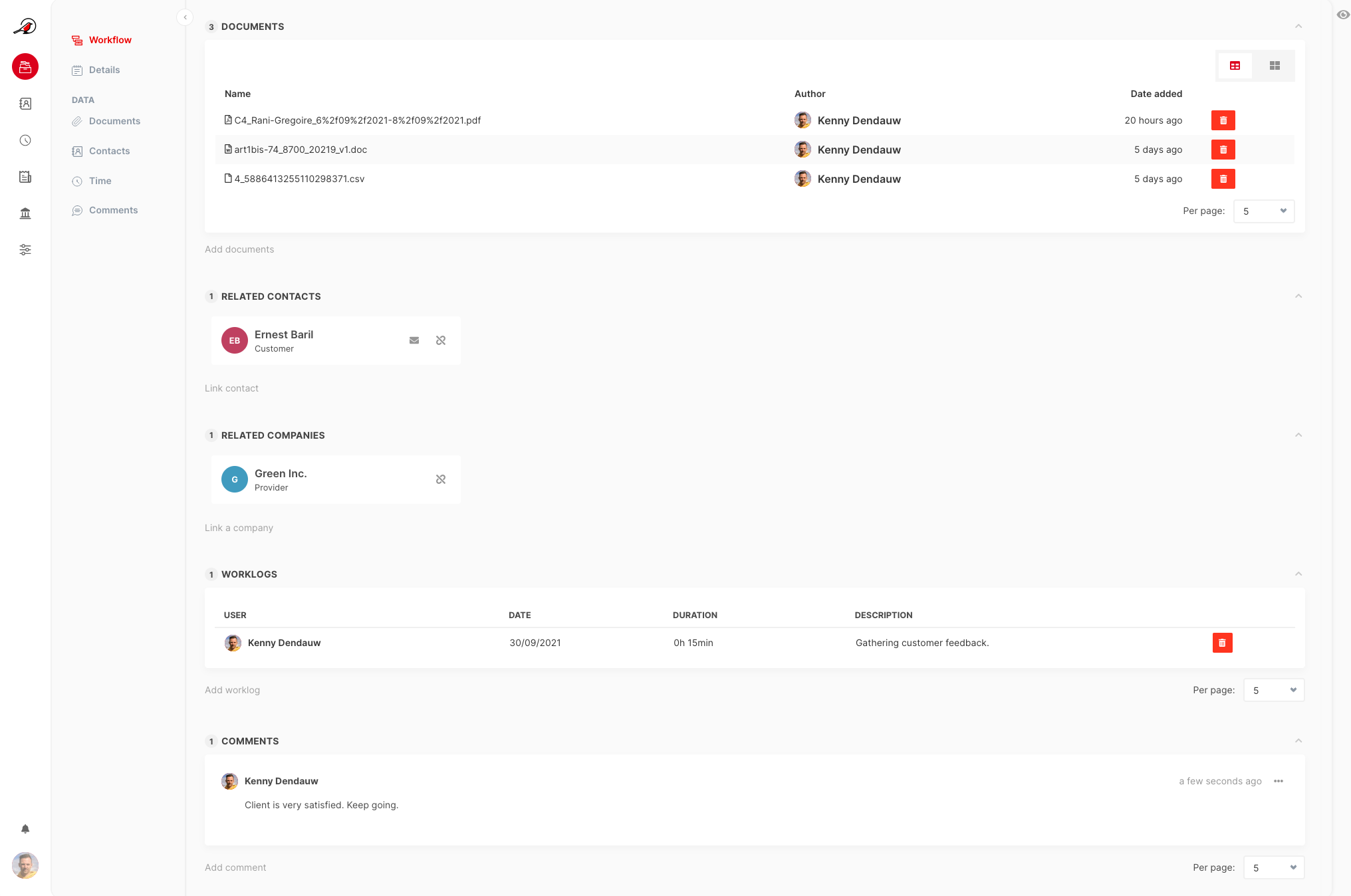This screenshot has width=1351, height=896.
Task: Switch documents to grid view
Action: point(1275,66)
